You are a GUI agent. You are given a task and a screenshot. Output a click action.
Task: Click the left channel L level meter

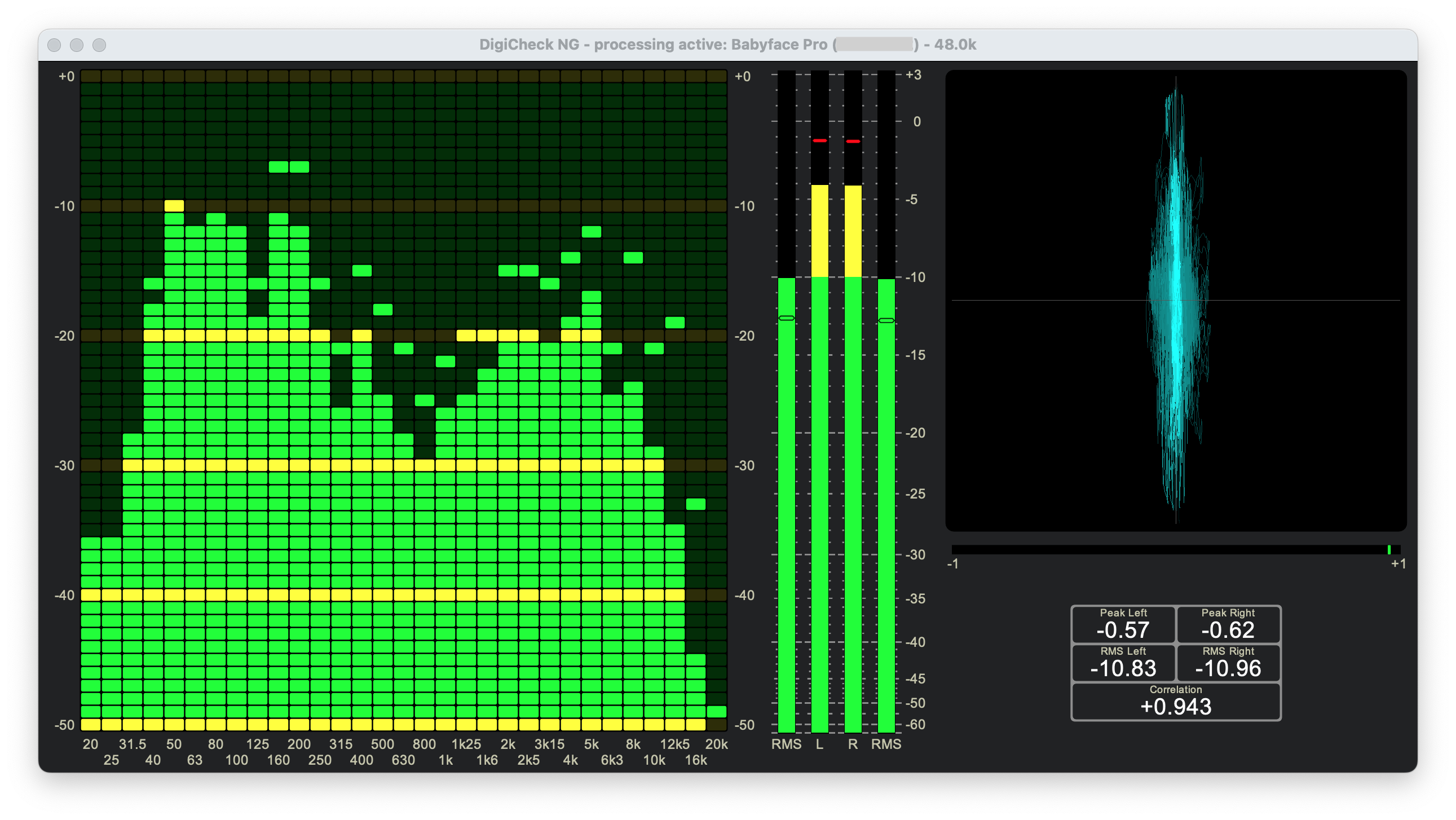click(x=819, y=452)
